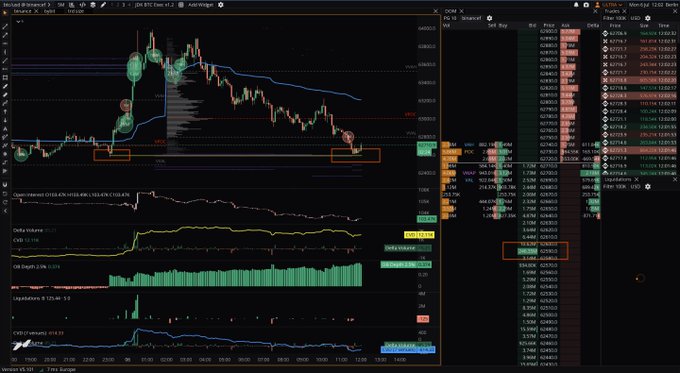Toggle the magnet snap tool in sidebar
680x373 pixels.
click(5, 184)
